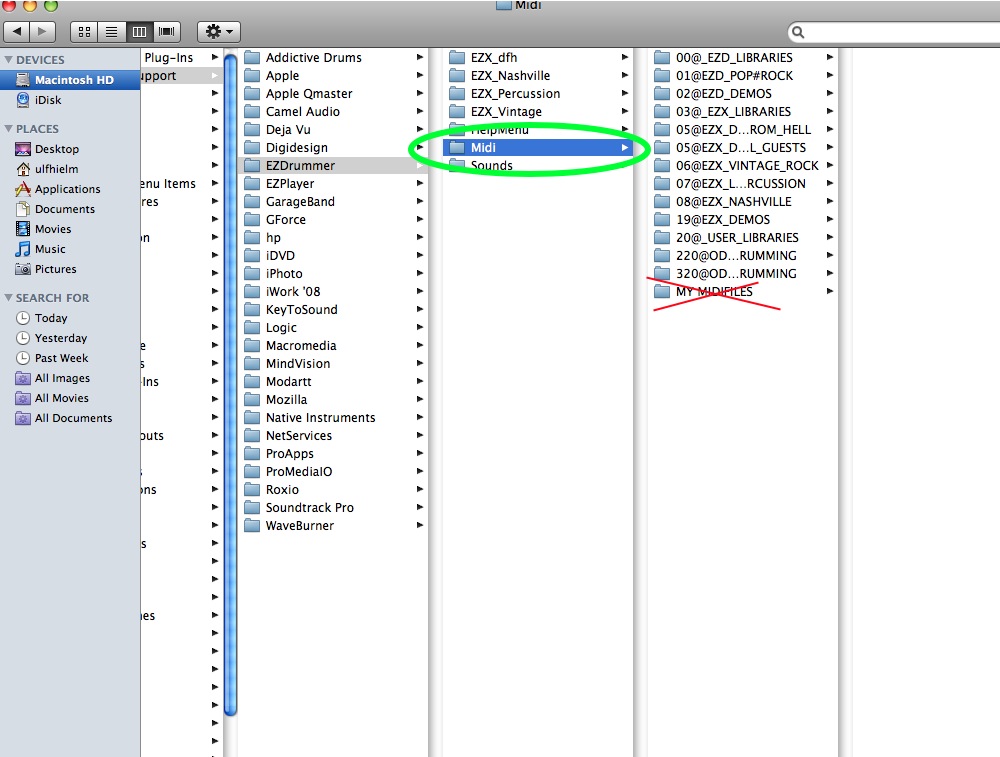Switch to column view
1000x757 pixels.
[139, 31]
